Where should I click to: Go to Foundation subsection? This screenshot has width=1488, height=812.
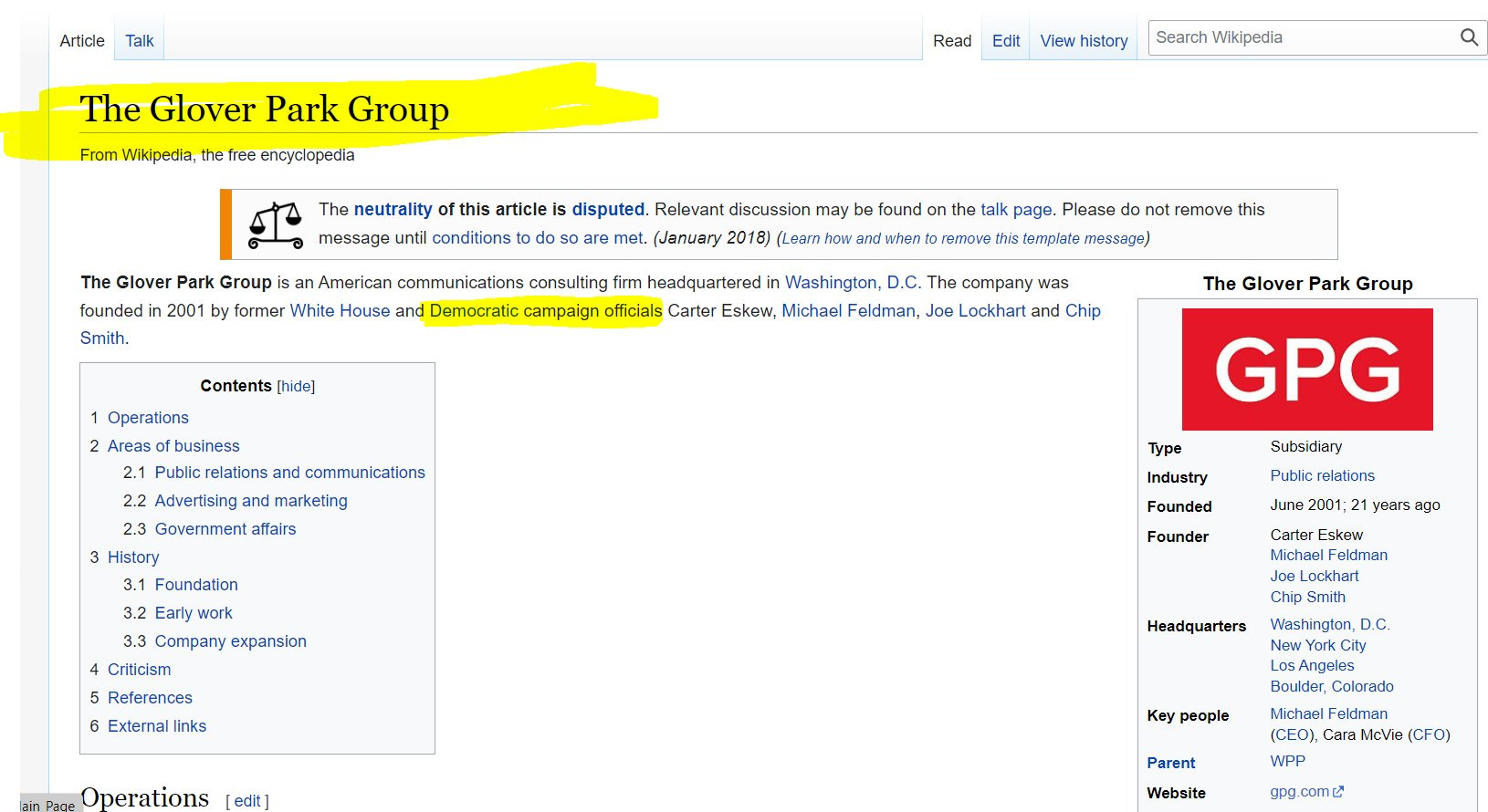click(x=196, y=585)
